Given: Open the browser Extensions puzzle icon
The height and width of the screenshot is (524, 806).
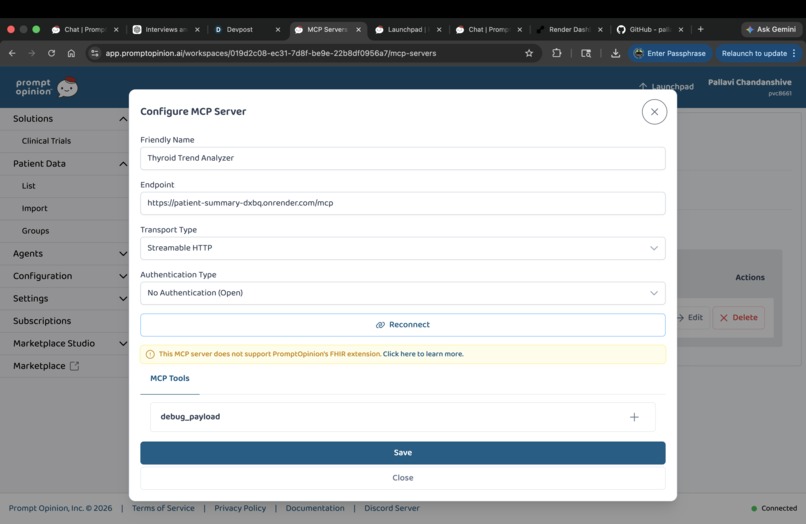Looking at the screenshot, I should point(556,53).
